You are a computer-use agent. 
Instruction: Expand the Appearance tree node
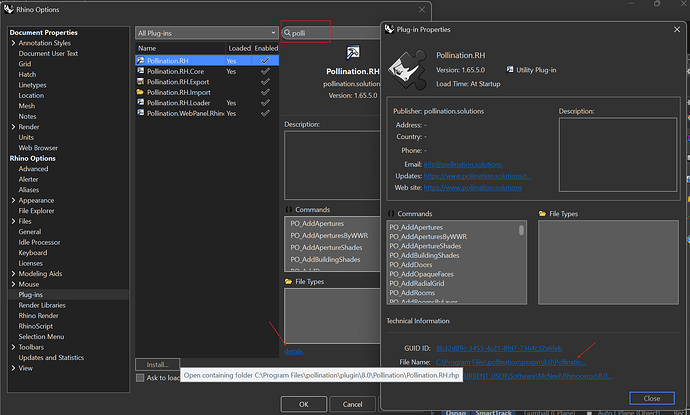pyautogui.click(x=13, y=200)
